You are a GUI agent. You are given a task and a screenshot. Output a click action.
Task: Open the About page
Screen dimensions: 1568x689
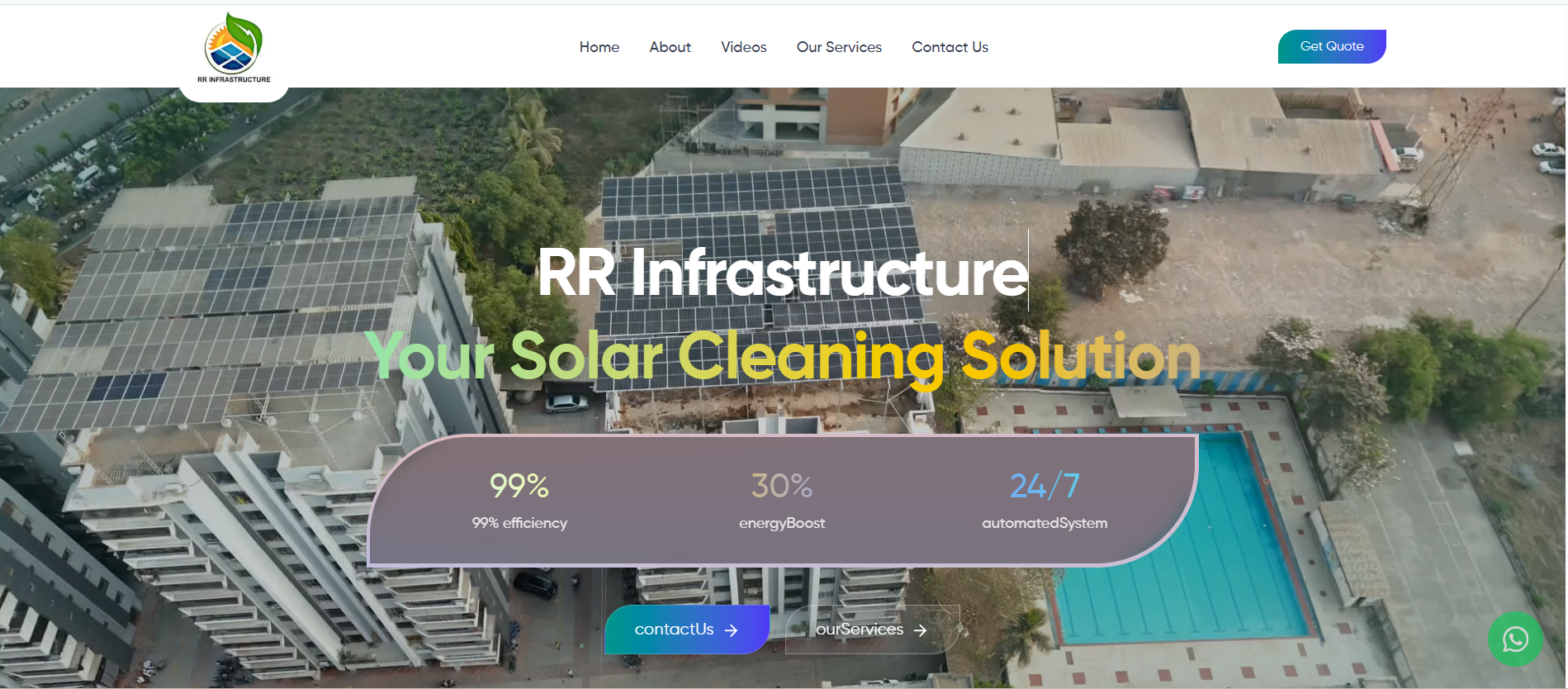(x=670, y=47)
